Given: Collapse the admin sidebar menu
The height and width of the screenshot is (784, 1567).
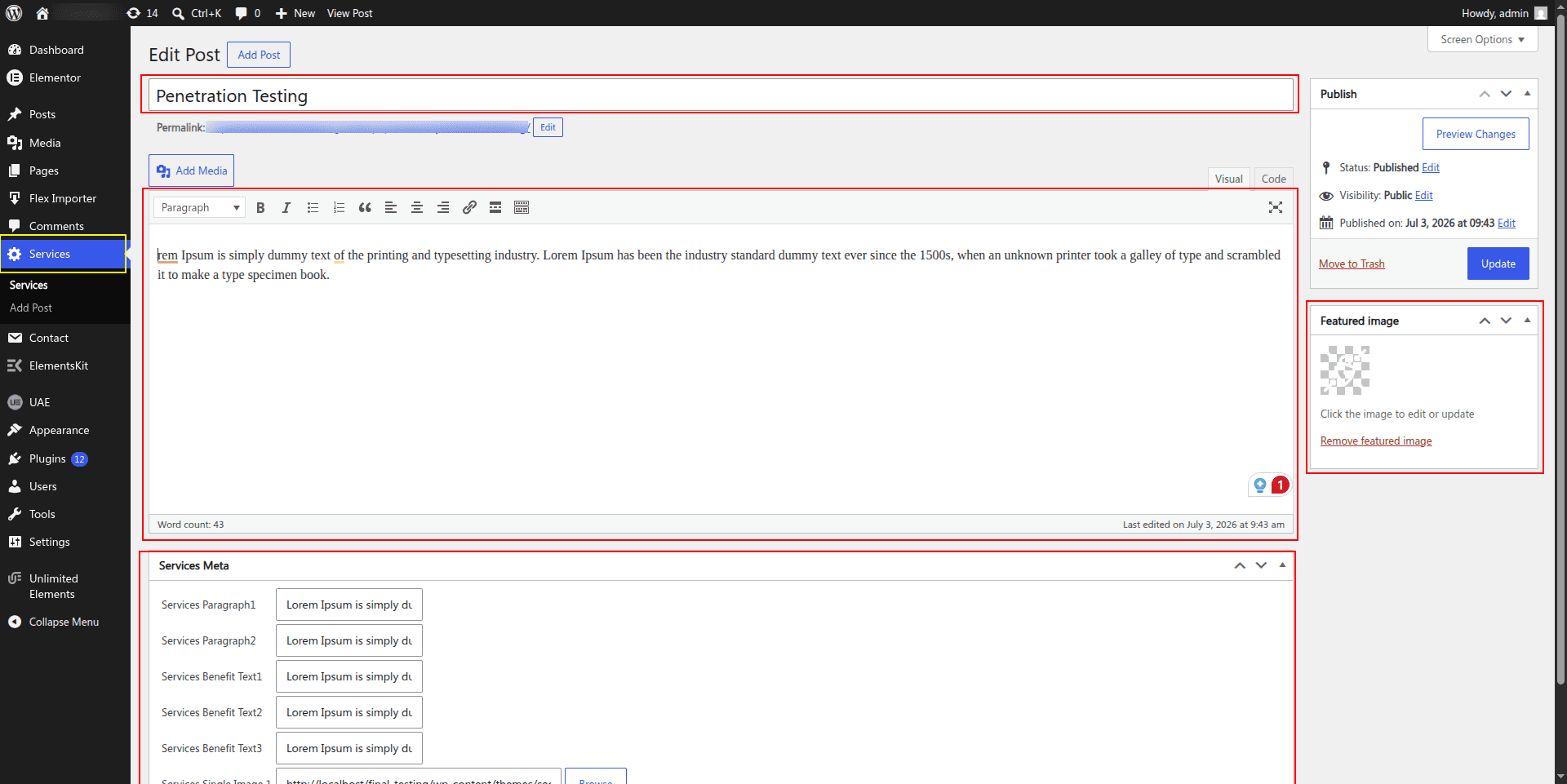Looking at the screenshot, I should 65,622.
